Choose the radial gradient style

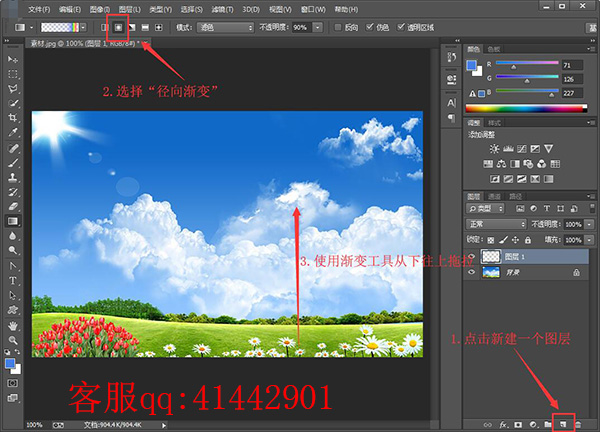119,28
